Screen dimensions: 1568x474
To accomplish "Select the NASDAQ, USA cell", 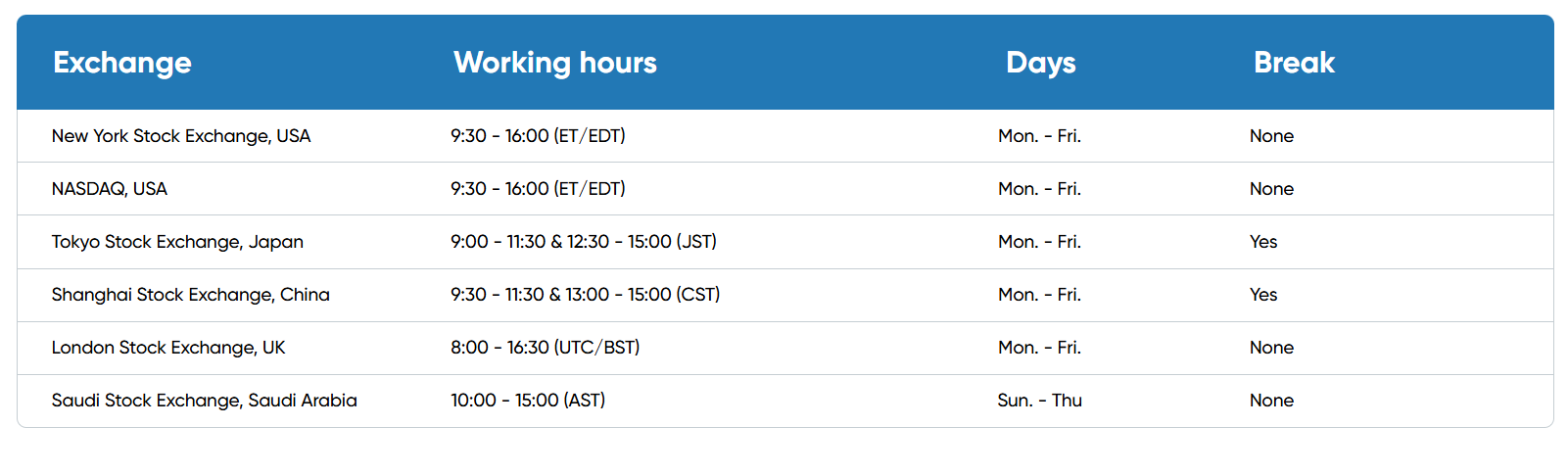I will (x=110, y=189).
